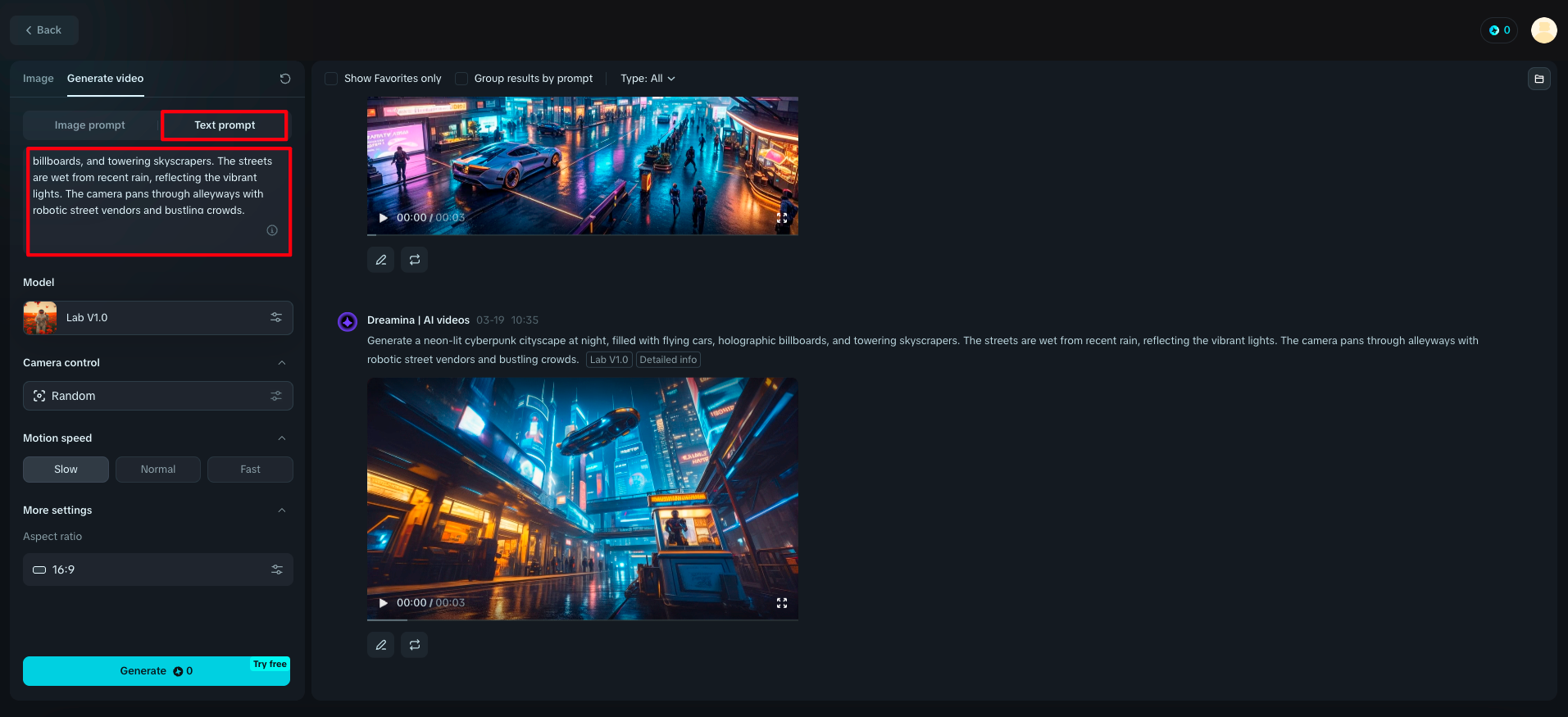1568x717 pixels.
Task: Regenerate the lower video with the loop icon
Action: pyautogui.click(x=415, y=645)
